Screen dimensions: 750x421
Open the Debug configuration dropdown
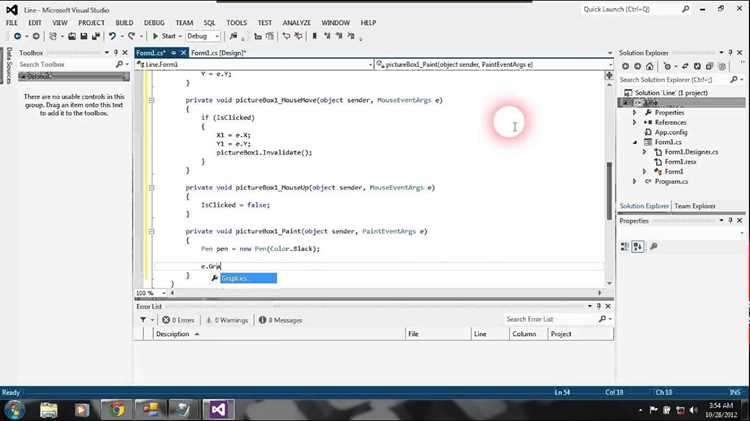tap(203, 36)
